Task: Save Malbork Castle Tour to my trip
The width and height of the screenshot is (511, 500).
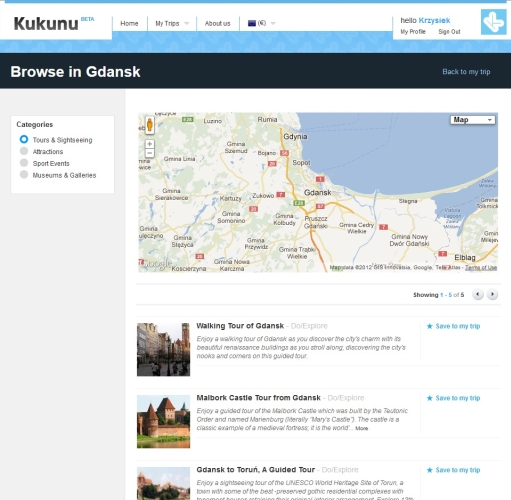Action: 458,398
